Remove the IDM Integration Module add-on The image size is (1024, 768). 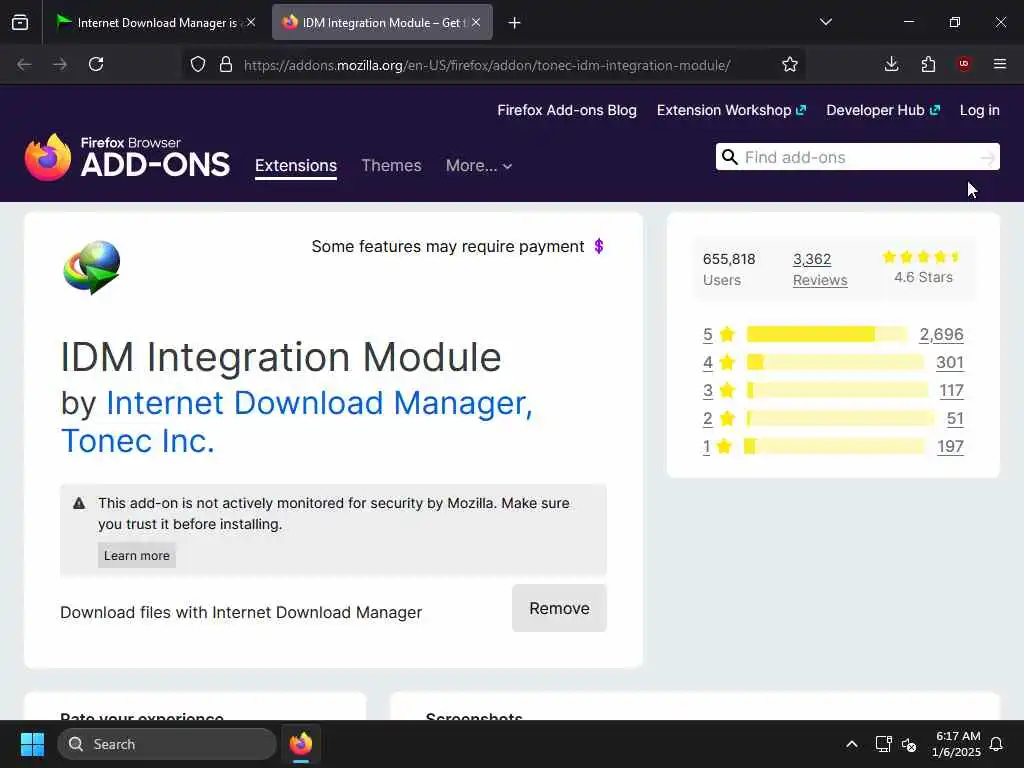[x=559, y=609]
